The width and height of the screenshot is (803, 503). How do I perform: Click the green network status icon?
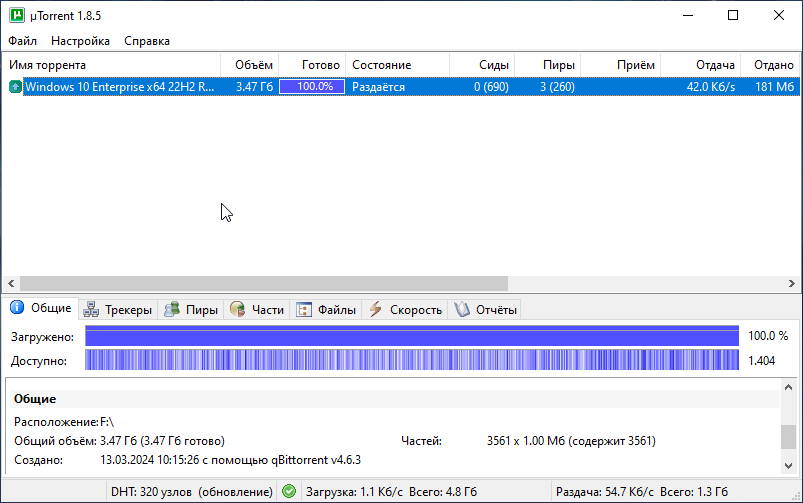(289, 492)
